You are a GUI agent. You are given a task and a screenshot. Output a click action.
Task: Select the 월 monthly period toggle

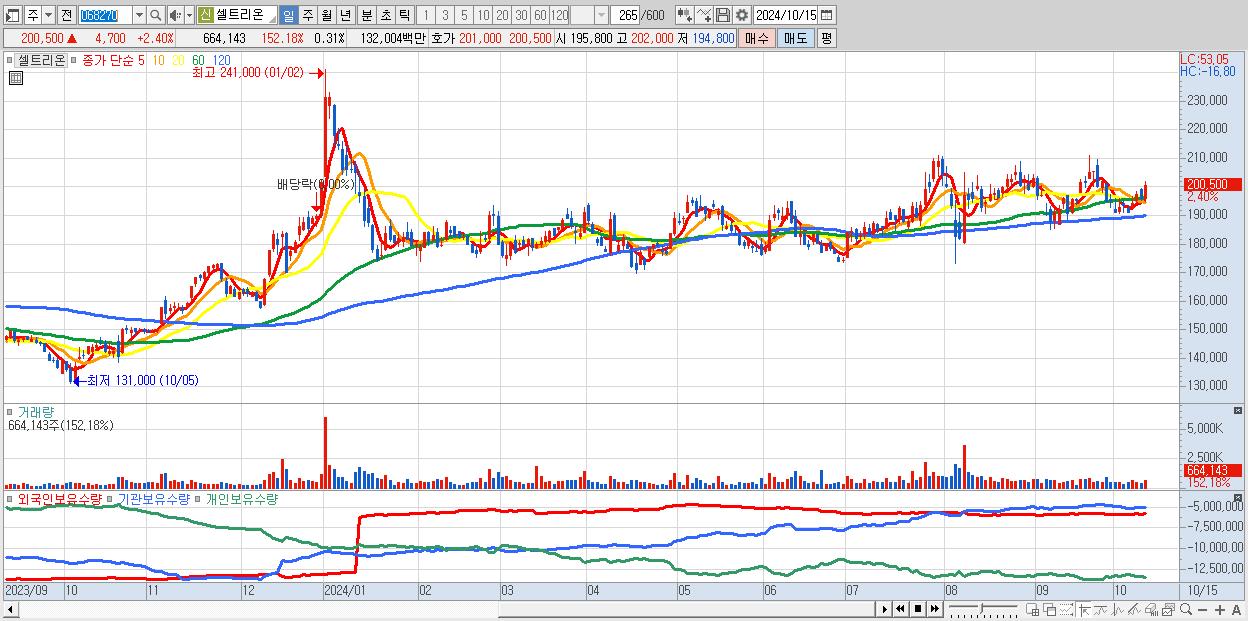coord(326,15)
